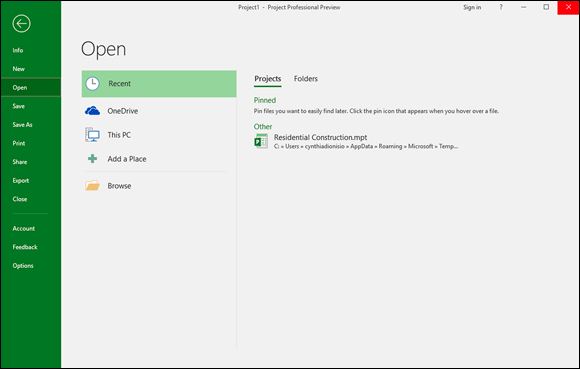The width and height of the screenshot is (580, 369).
Task: Select New in the backstage menu
Action: [x=18, y=69]
